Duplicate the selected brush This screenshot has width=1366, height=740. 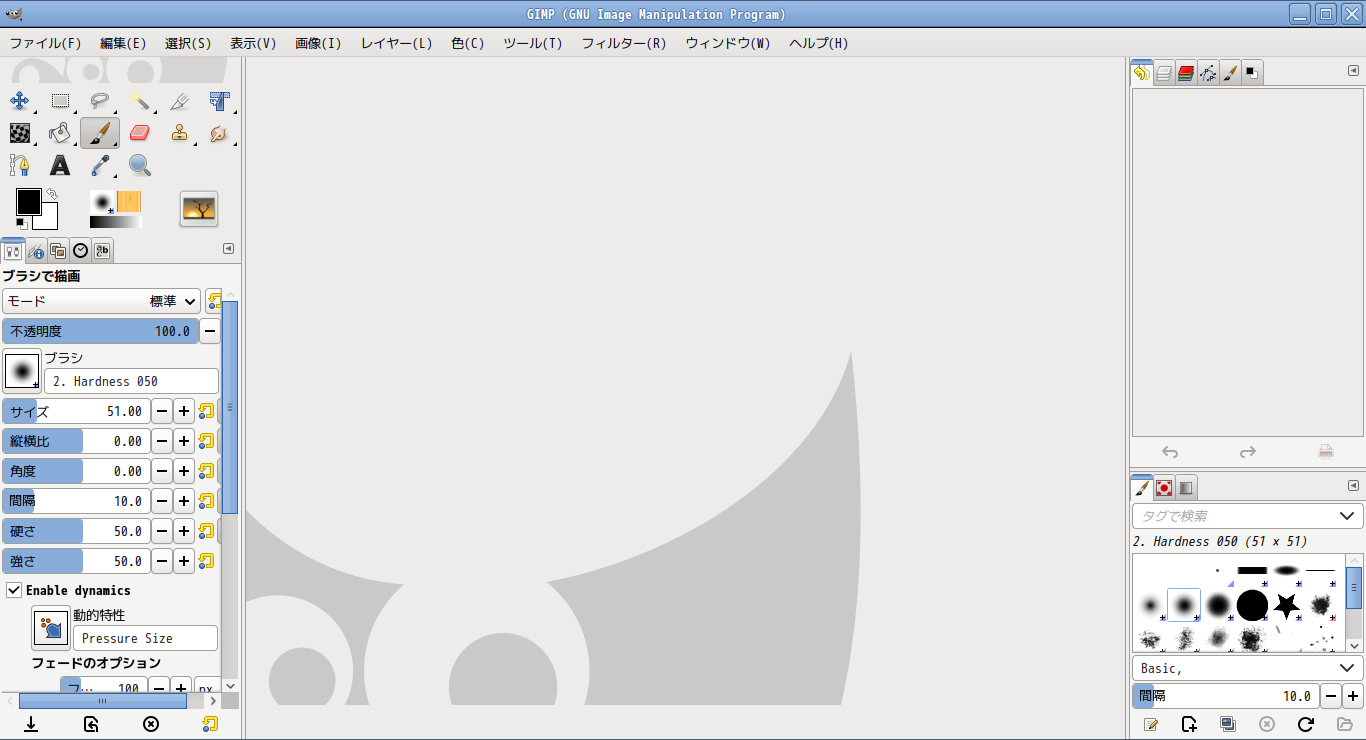(1228, 724)
